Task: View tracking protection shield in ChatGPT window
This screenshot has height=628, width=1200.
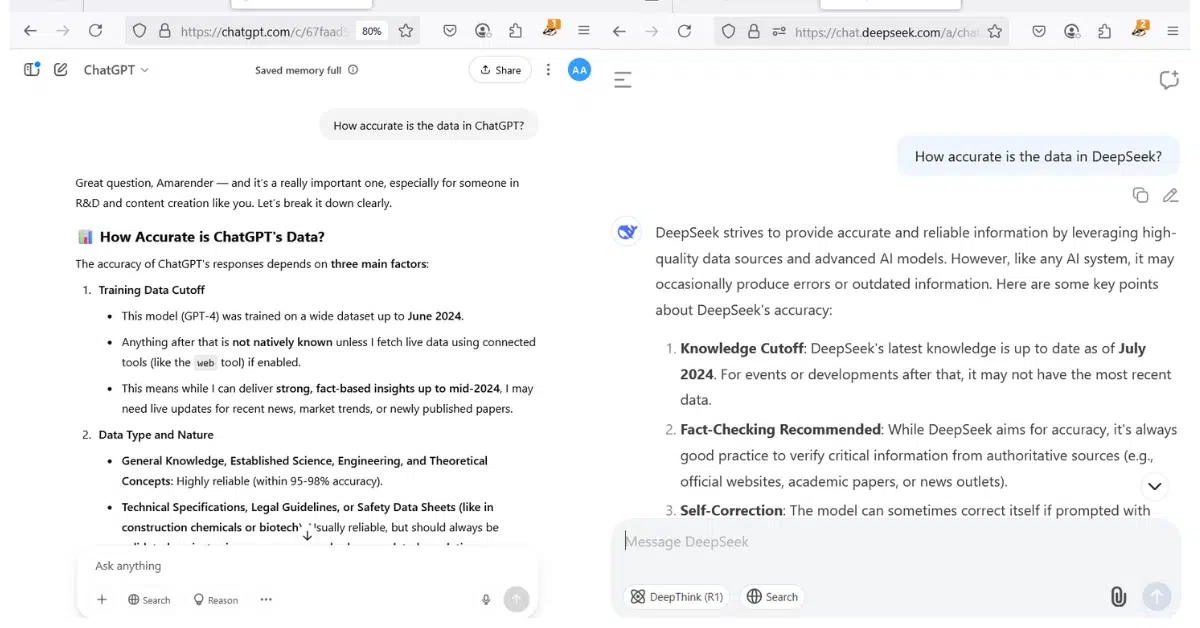Action: (x=140, y=31)
